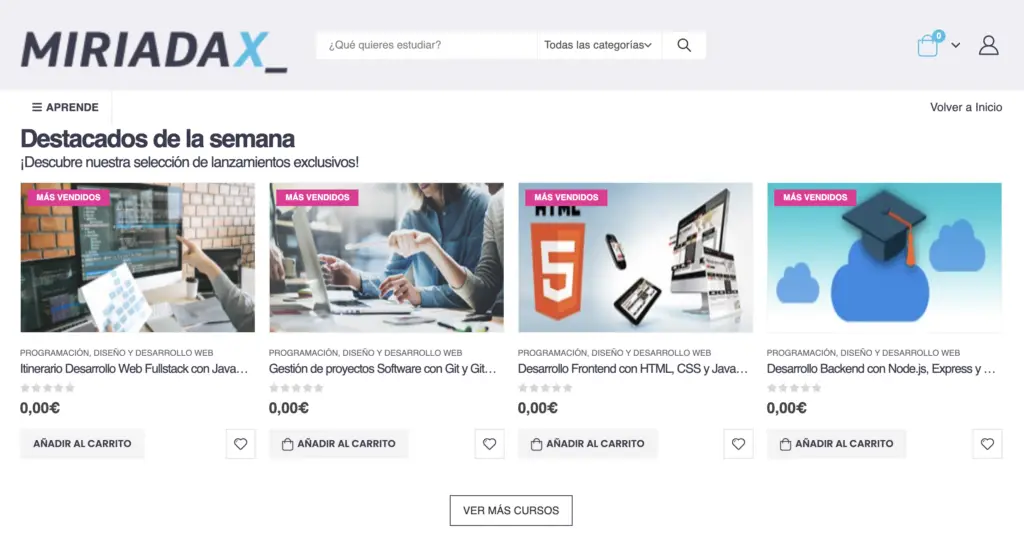The height and width of the screenshot is (535, 1024).
Task: Open Desarrollo Frontend con HTML, CSS title
Action: (x=632, y=369)
